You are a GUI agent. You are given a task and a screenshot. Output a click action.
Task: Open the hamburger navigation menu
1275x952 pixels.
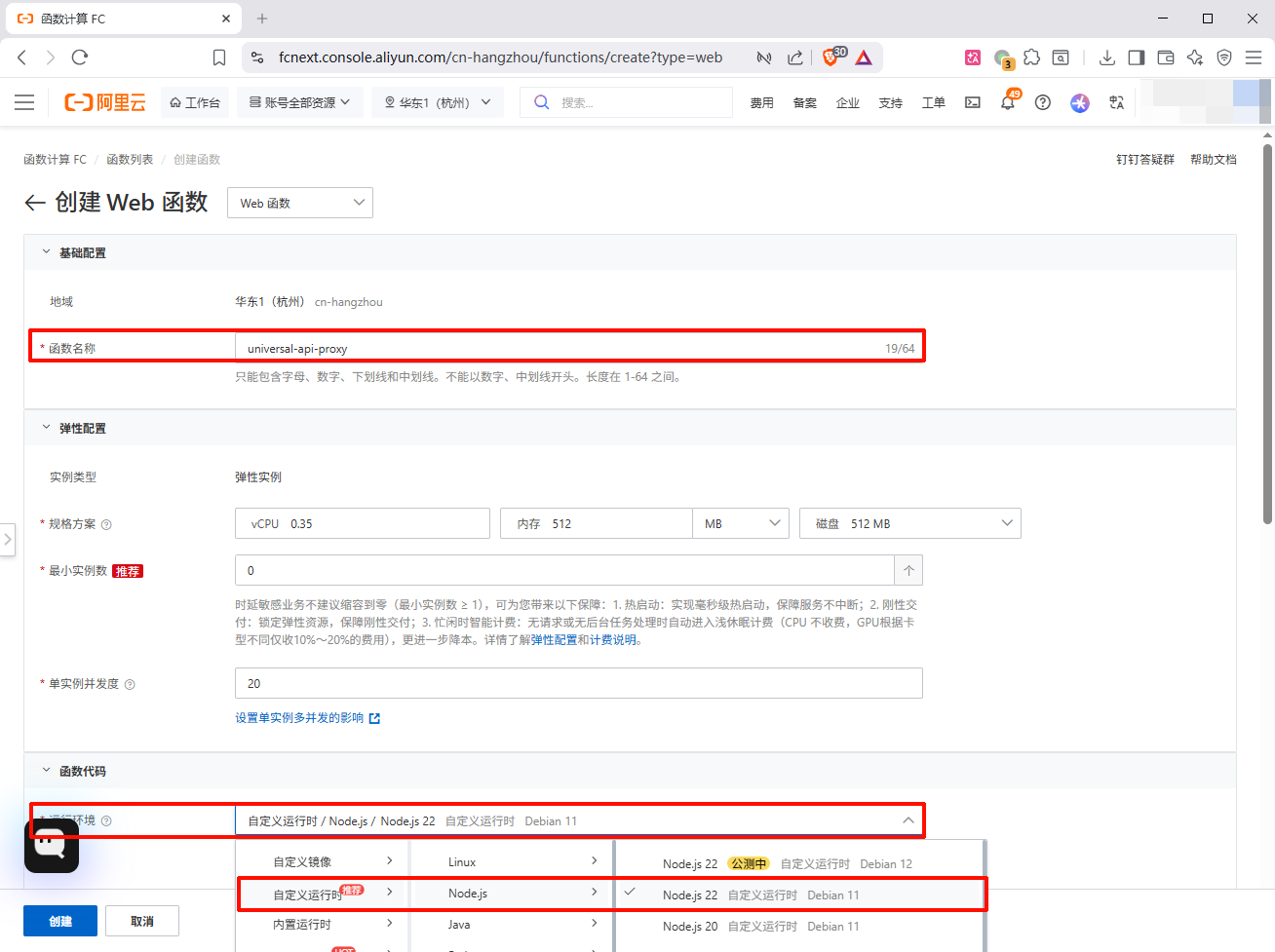coord(24,102)
